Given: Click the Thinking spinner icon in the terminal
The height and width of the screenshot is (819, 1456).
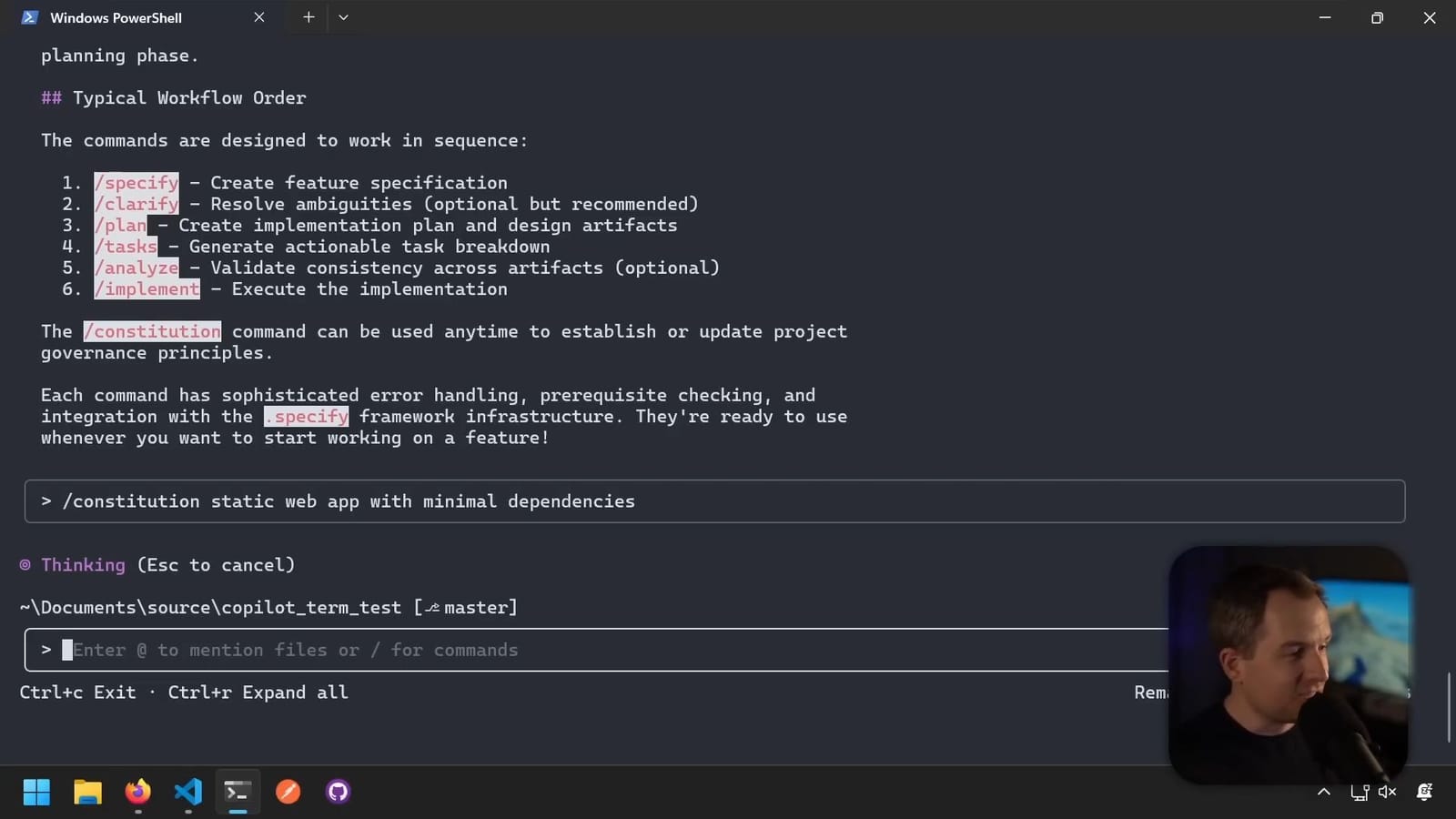Looking at the screenshot, I should click(x=24, y=564).
